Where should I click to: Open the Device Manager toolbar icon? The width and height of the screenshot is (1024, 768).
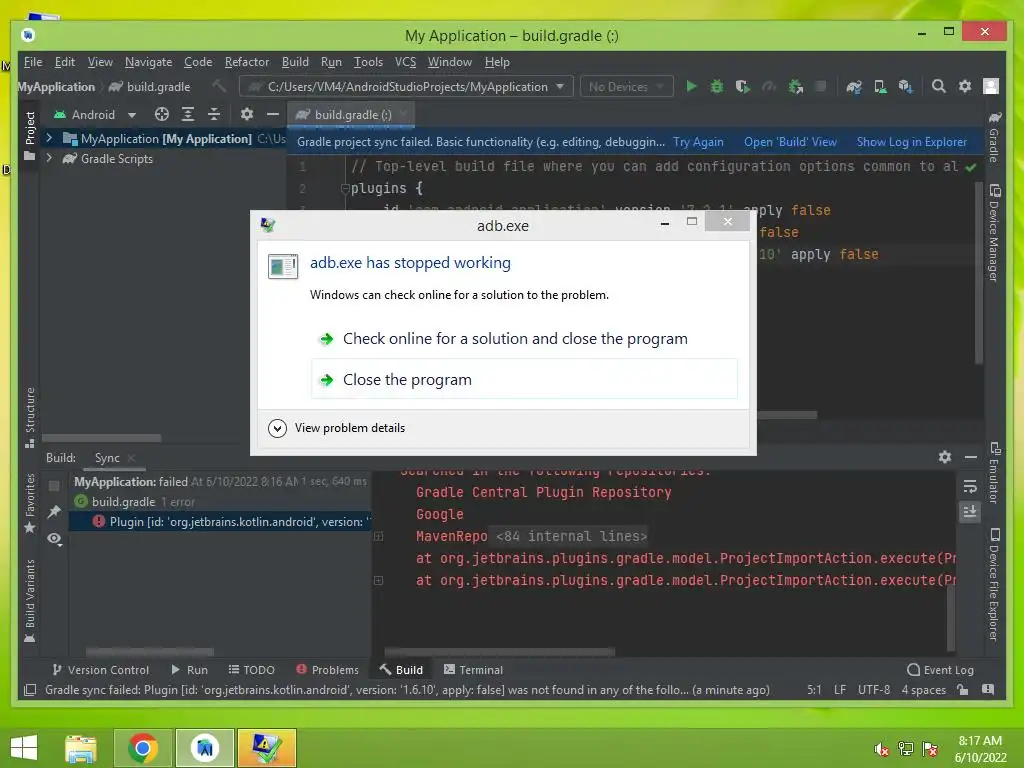pos(880,86)
